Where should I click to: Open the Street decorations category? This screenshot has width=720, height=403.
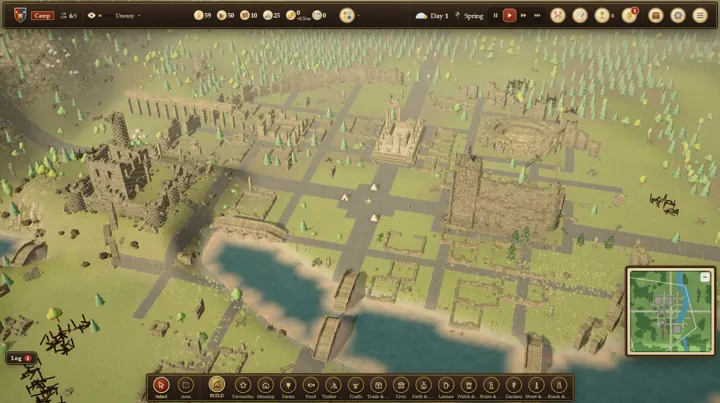[536, 386]
